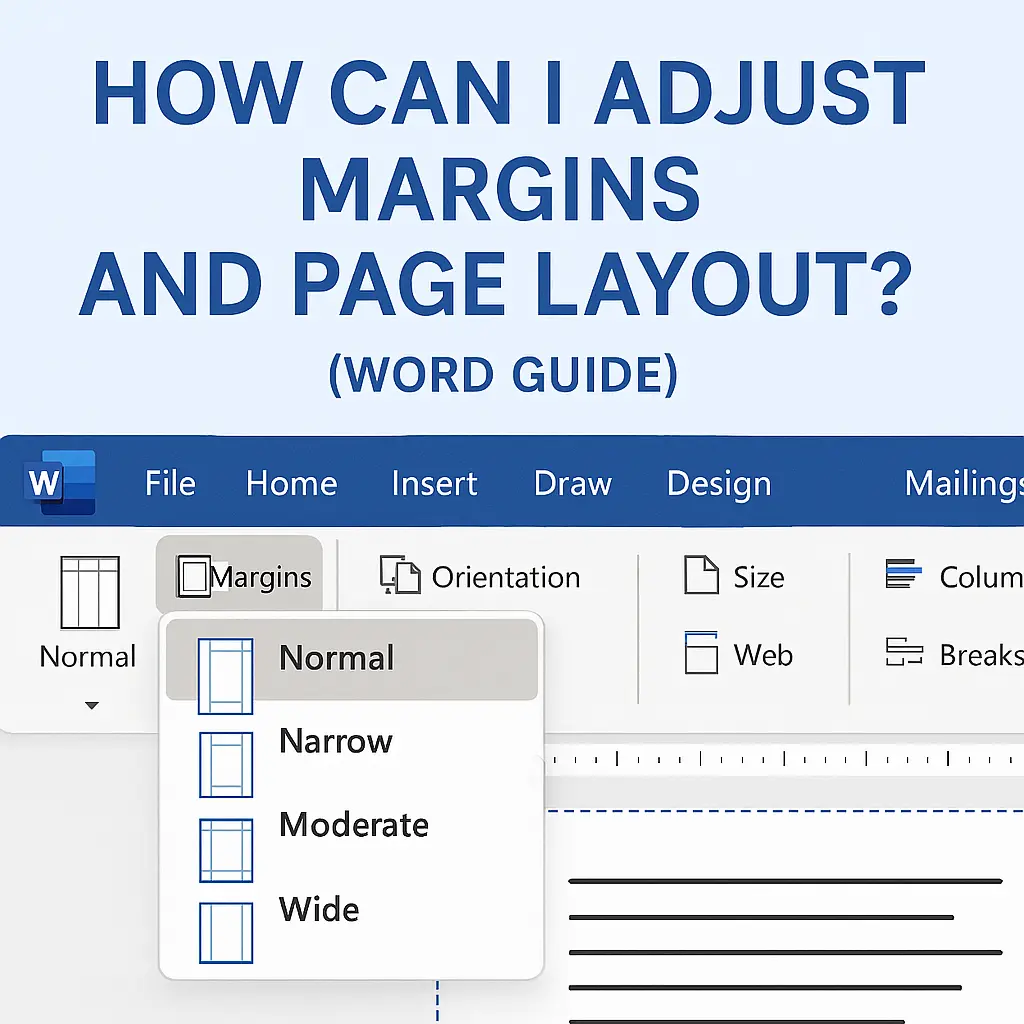Open the Design tab
Viewport: 1024px width, 1024px height.
coord(718,483)
